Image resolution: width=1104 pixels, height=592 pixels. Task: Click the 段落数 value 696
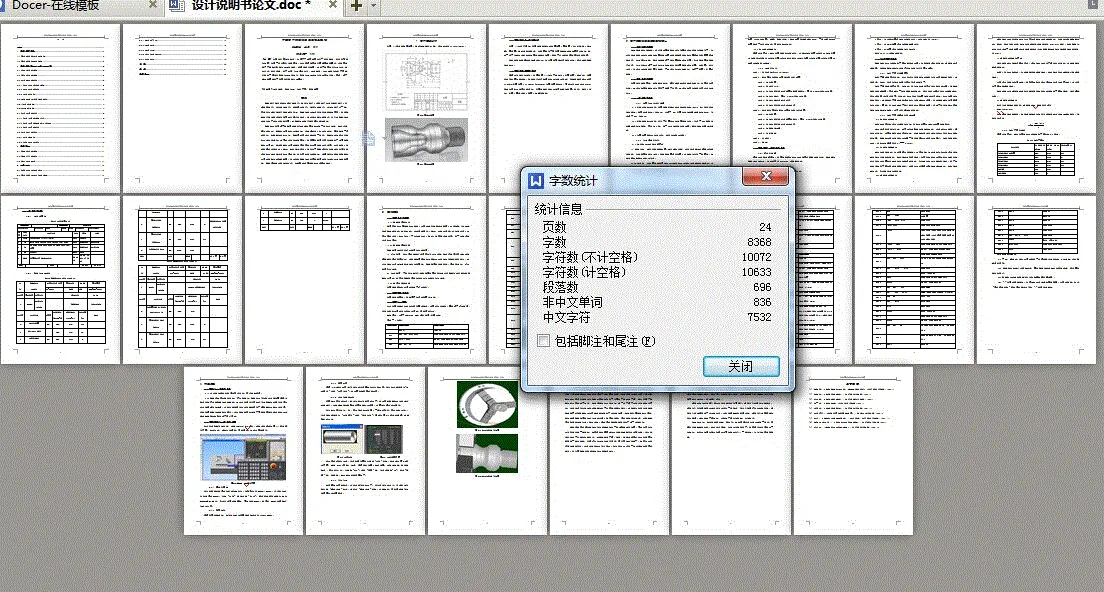pos(762,287)
